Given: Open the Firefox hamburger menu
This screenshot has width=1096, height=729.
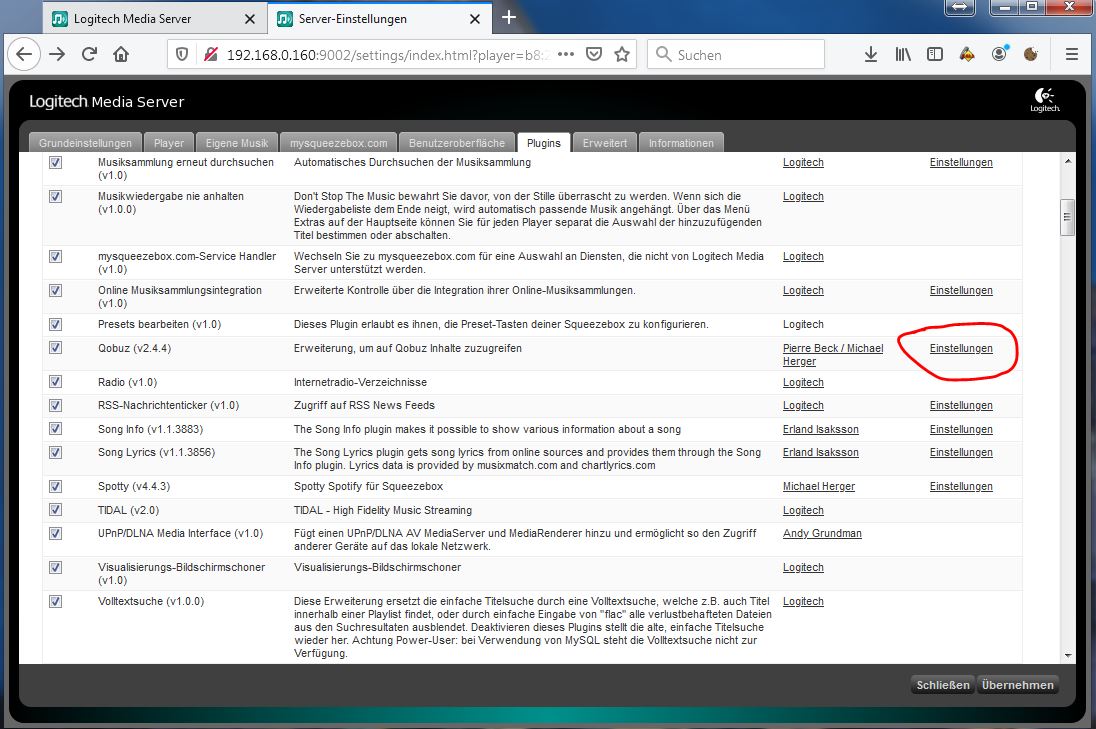Looking at the screenshot, I should 1072,54.
